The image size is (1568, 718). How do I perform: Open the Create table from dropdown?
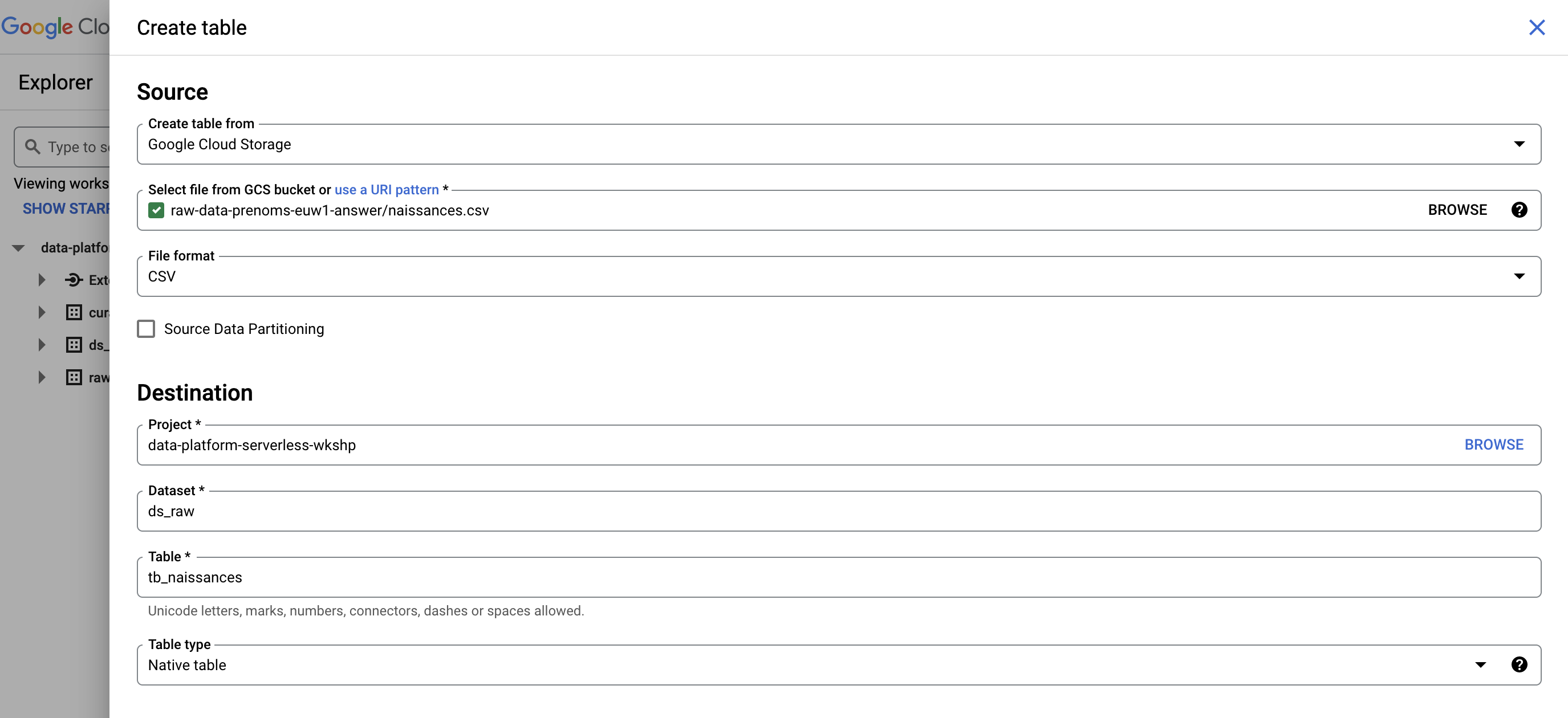tap(839, 144)
